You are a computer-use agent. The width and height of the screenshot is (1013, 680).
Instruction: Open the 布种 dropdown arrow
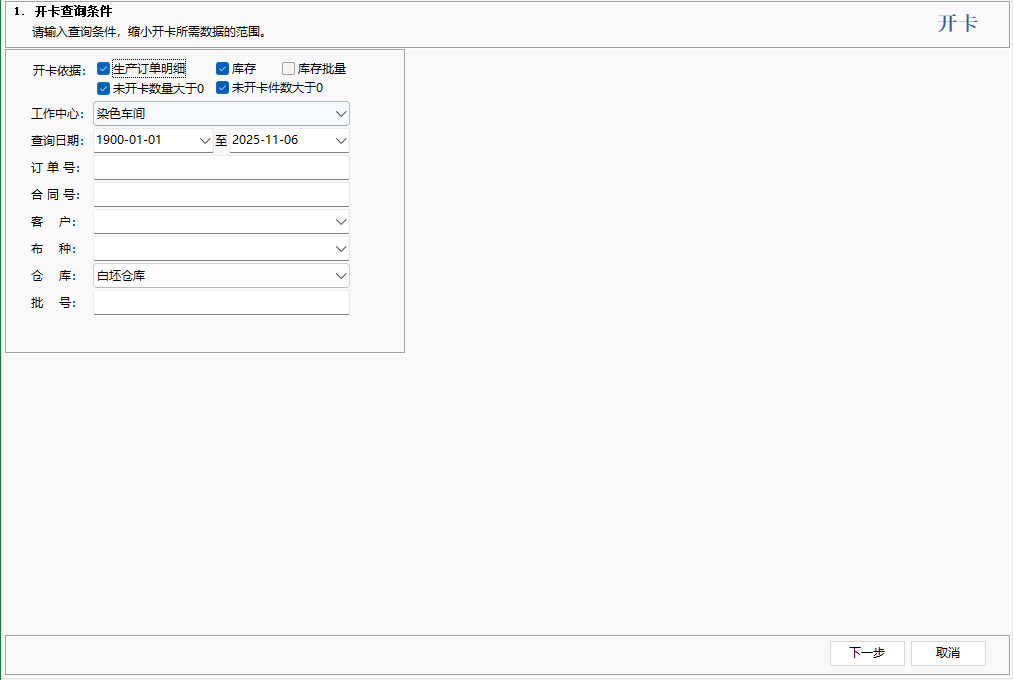point(341,249)
